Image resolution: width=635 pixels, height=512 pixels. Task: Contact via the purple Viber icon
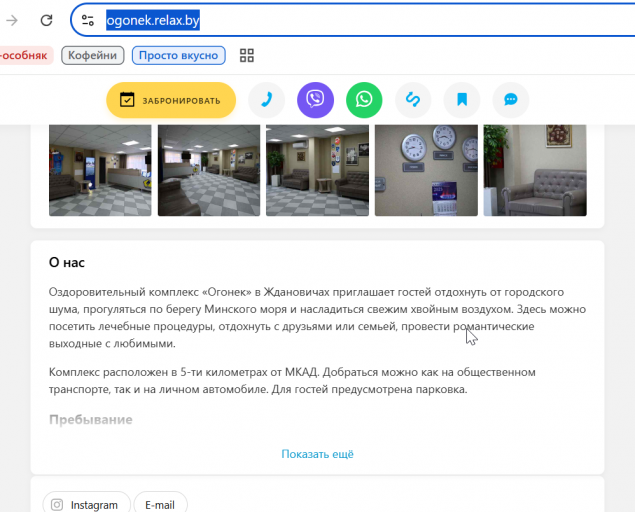[315, 100]
